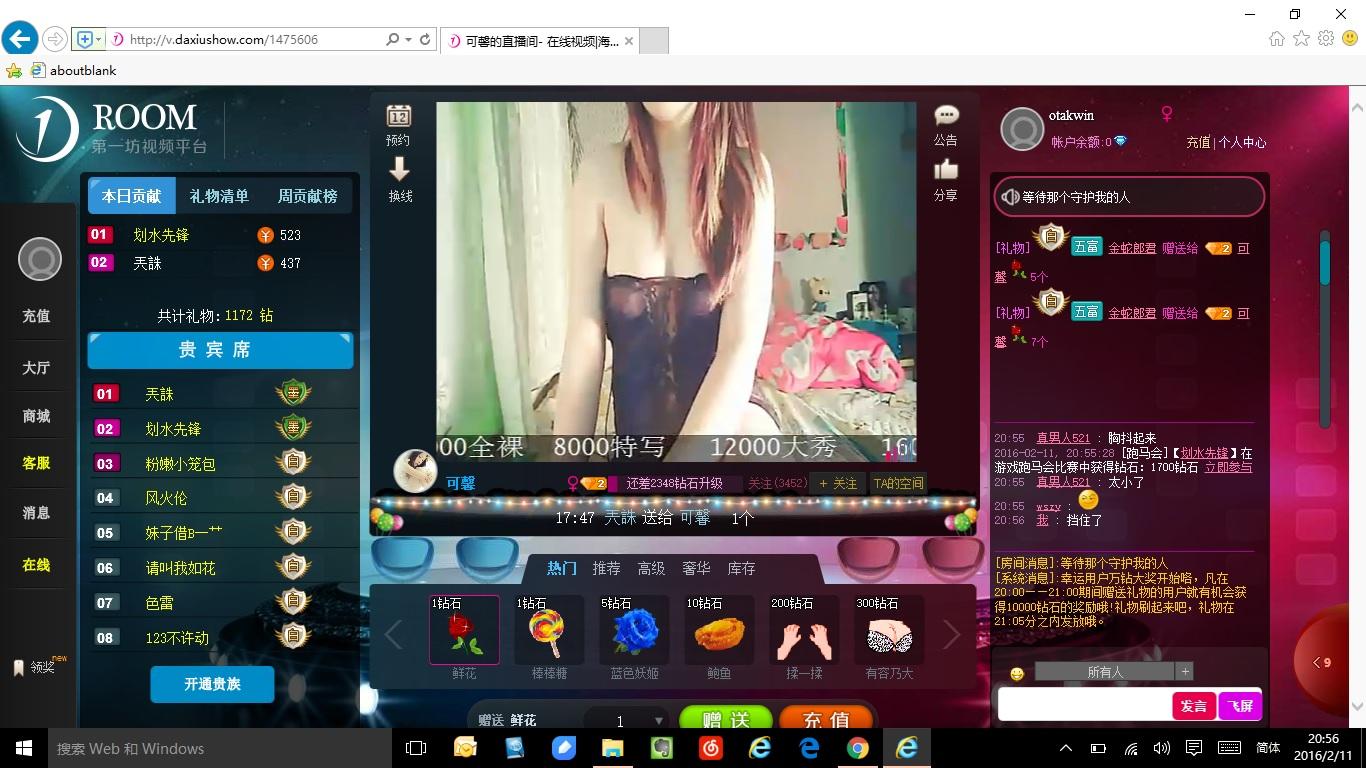This screenshot has height=768, width=1366.
Task: Click the 预约 calendar icon
Action: point(399,115)
